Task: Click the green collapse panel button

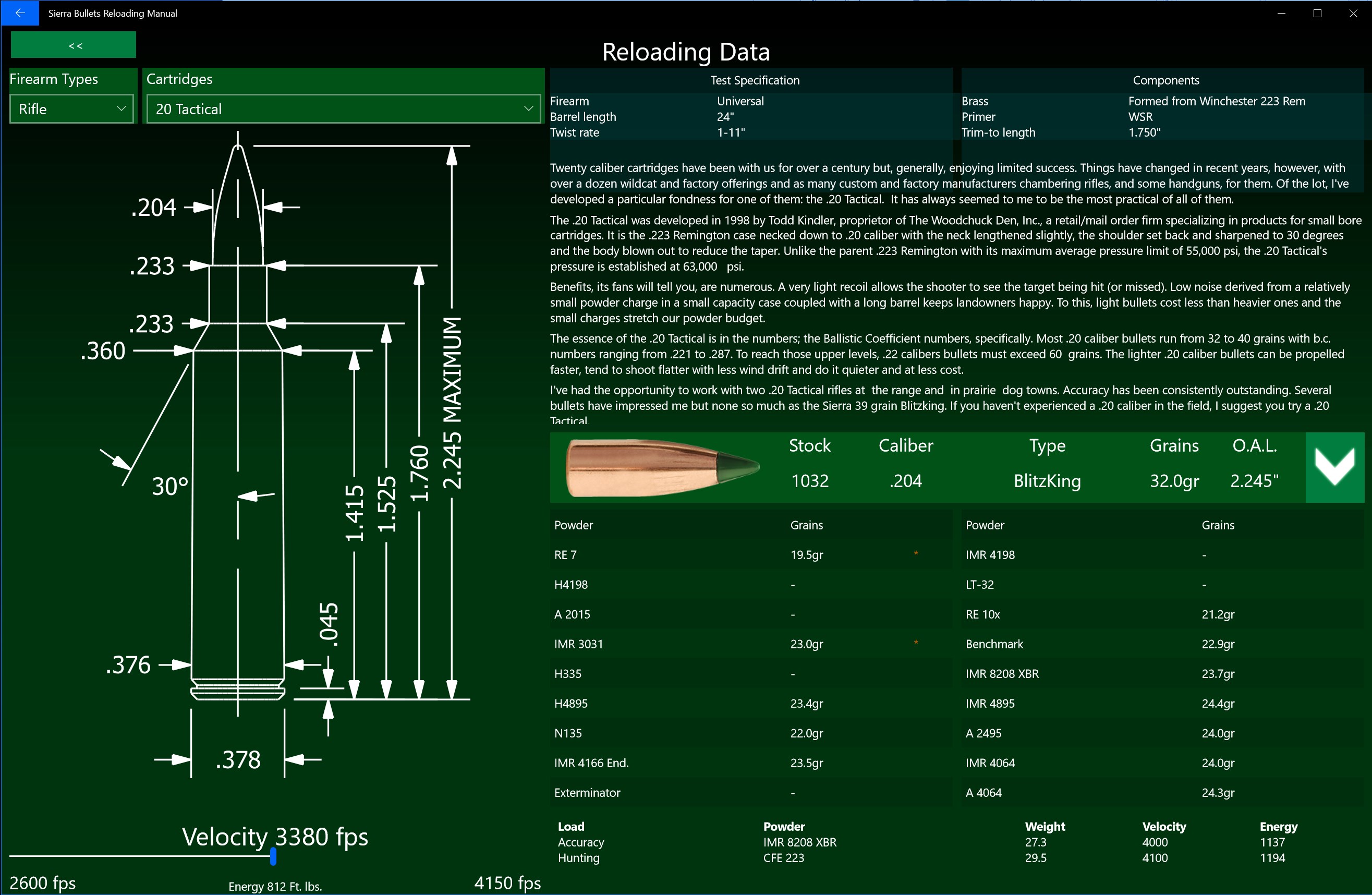Action: point(73,45)
